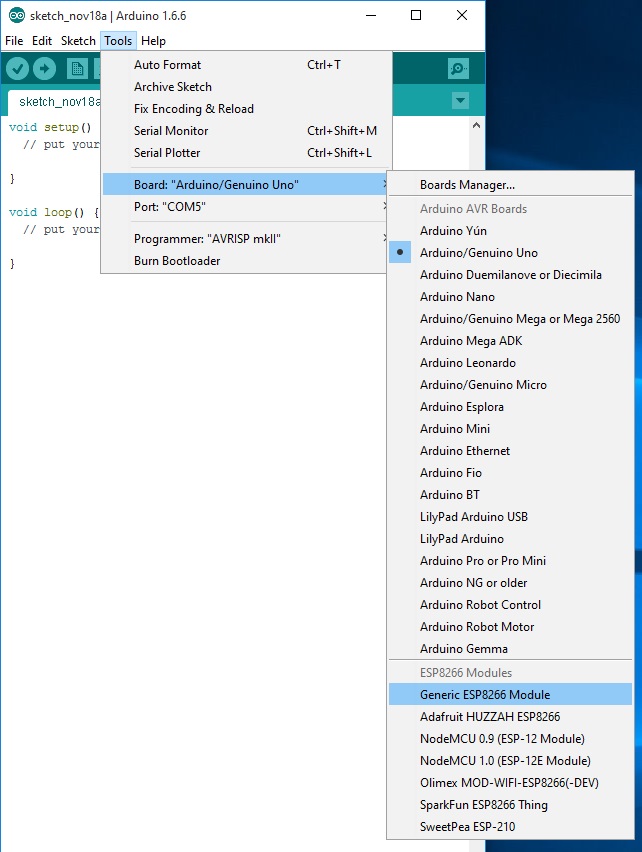Select Arduino/Genuino Micro board
Screen dimensions: 642x852
pyautogui.click(x=511, y=385)
